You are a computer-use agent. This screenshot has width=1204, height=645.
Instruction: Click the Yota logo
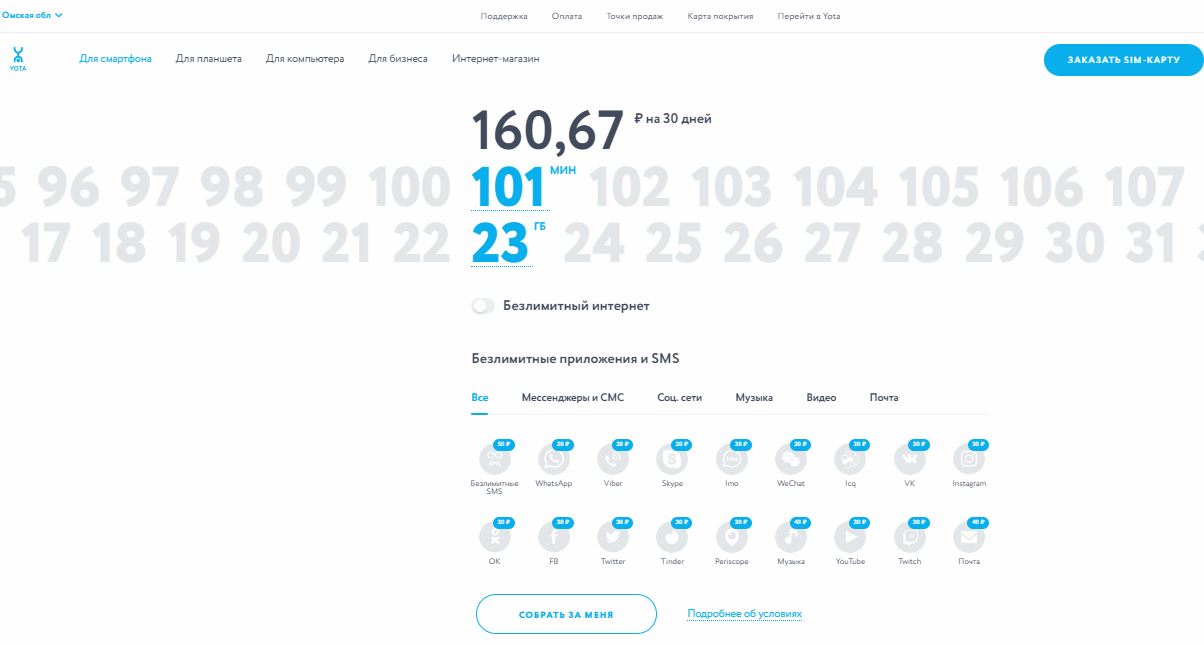click(18, 59)
